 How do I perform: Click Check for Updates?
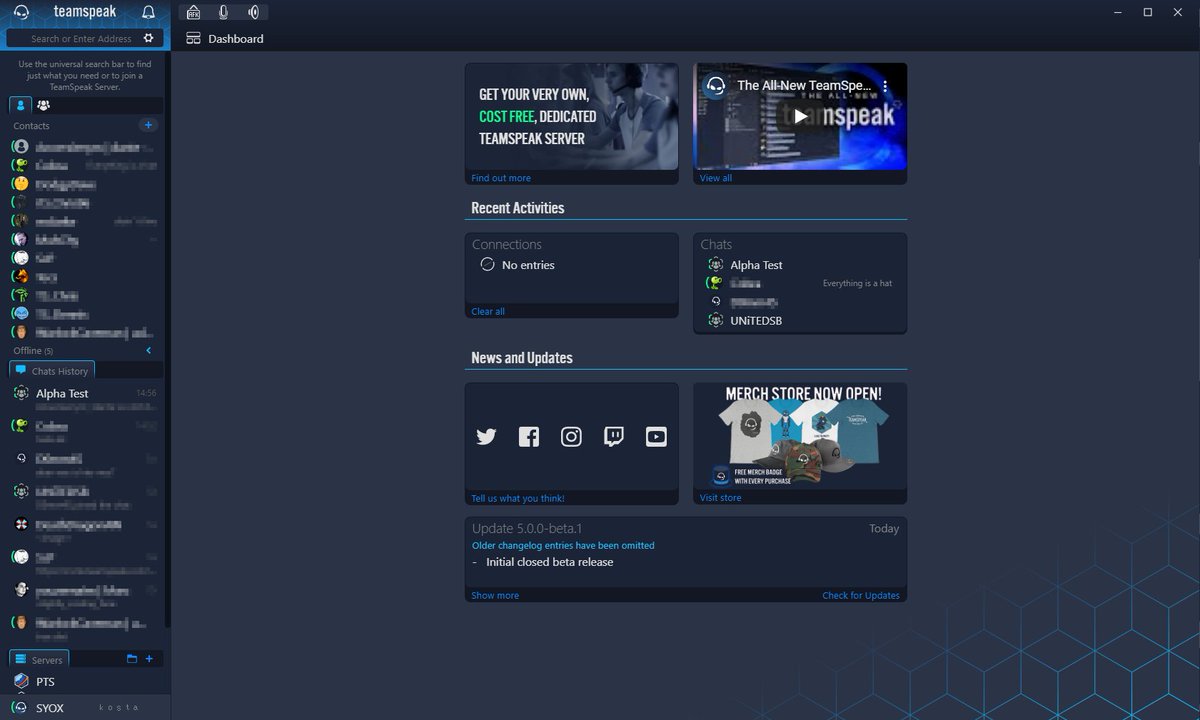click(x=861, y=595)
